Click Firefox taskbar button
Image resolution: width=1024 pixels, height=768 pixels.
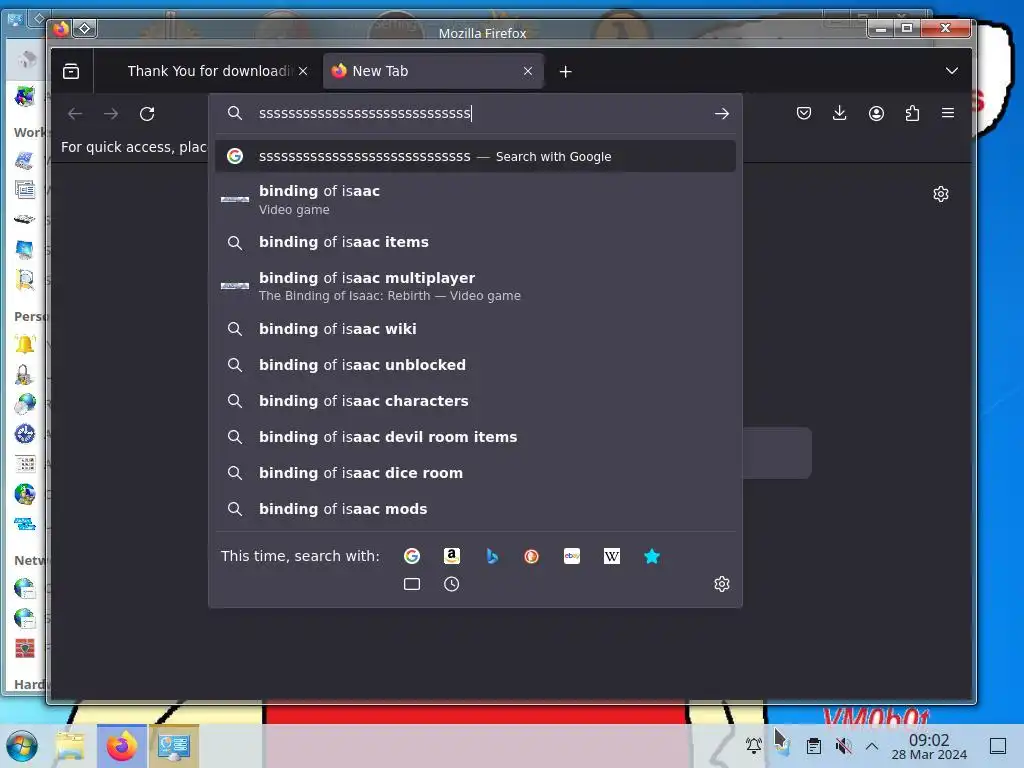coord(121,746)
